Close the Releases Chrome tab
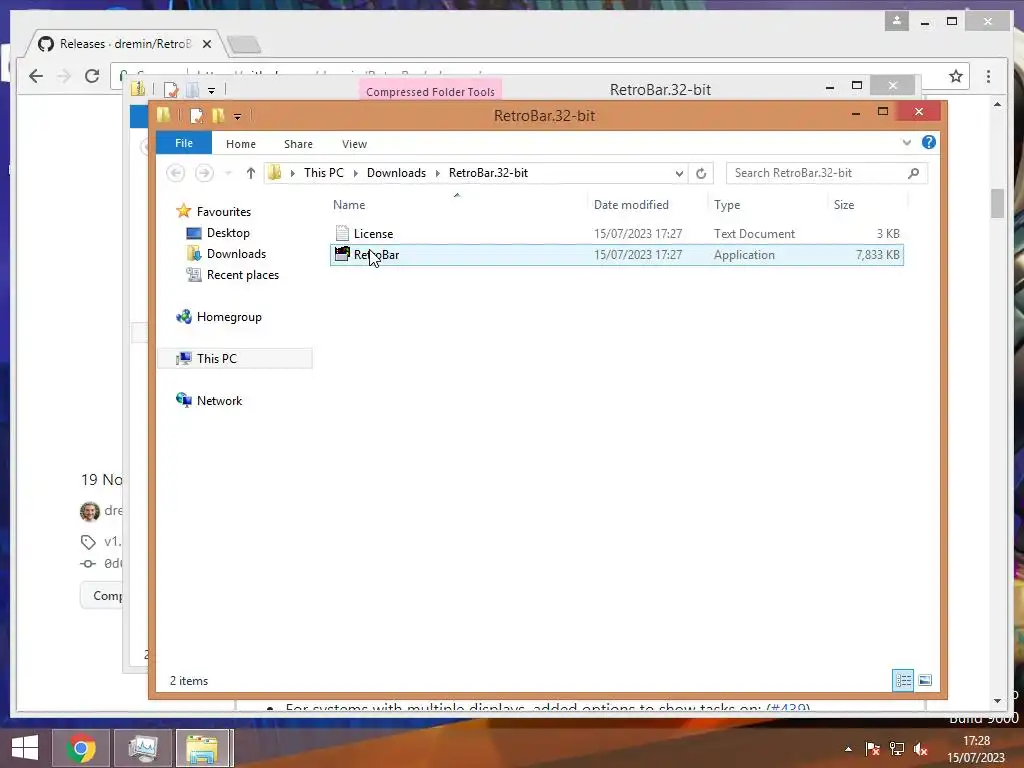Screen dimensions: 1024x768 click(206, 44)
